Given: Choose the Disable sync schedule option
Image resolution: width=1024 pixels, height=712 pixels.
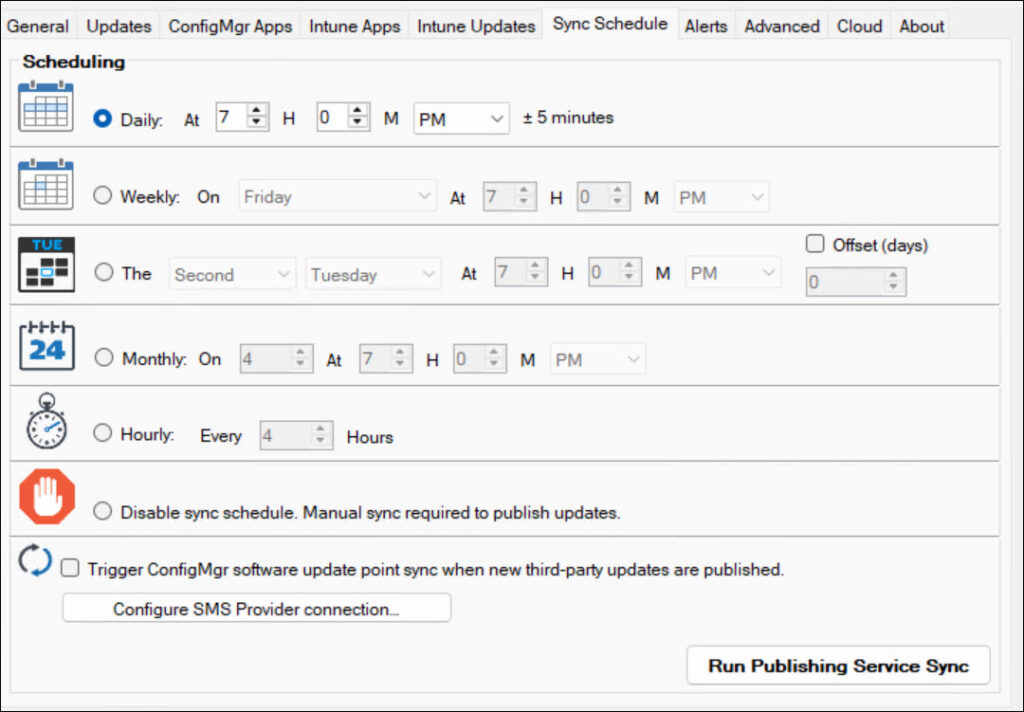Looking at the screenshot, I should 103,511.
